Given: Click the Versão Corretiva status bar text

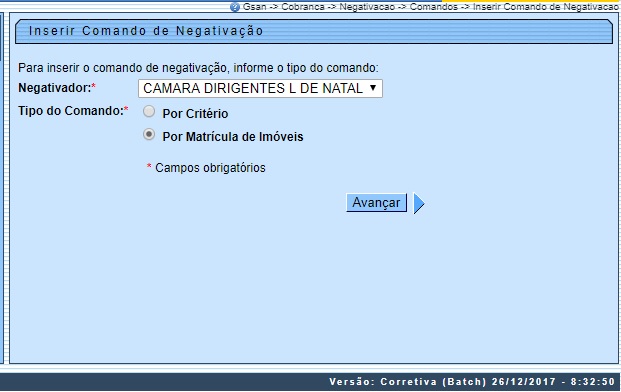Looking at the screenshot, I should pos(472,382).
